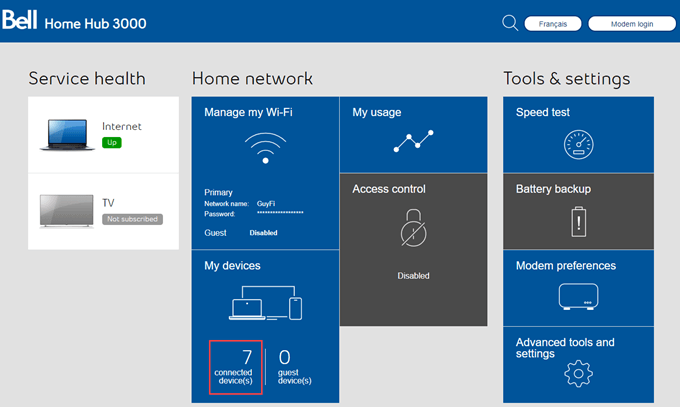Image resolution: width=680 pixels, height=407 pixels.
Task: Open the Battery backup title
Action: click(553, 189)
